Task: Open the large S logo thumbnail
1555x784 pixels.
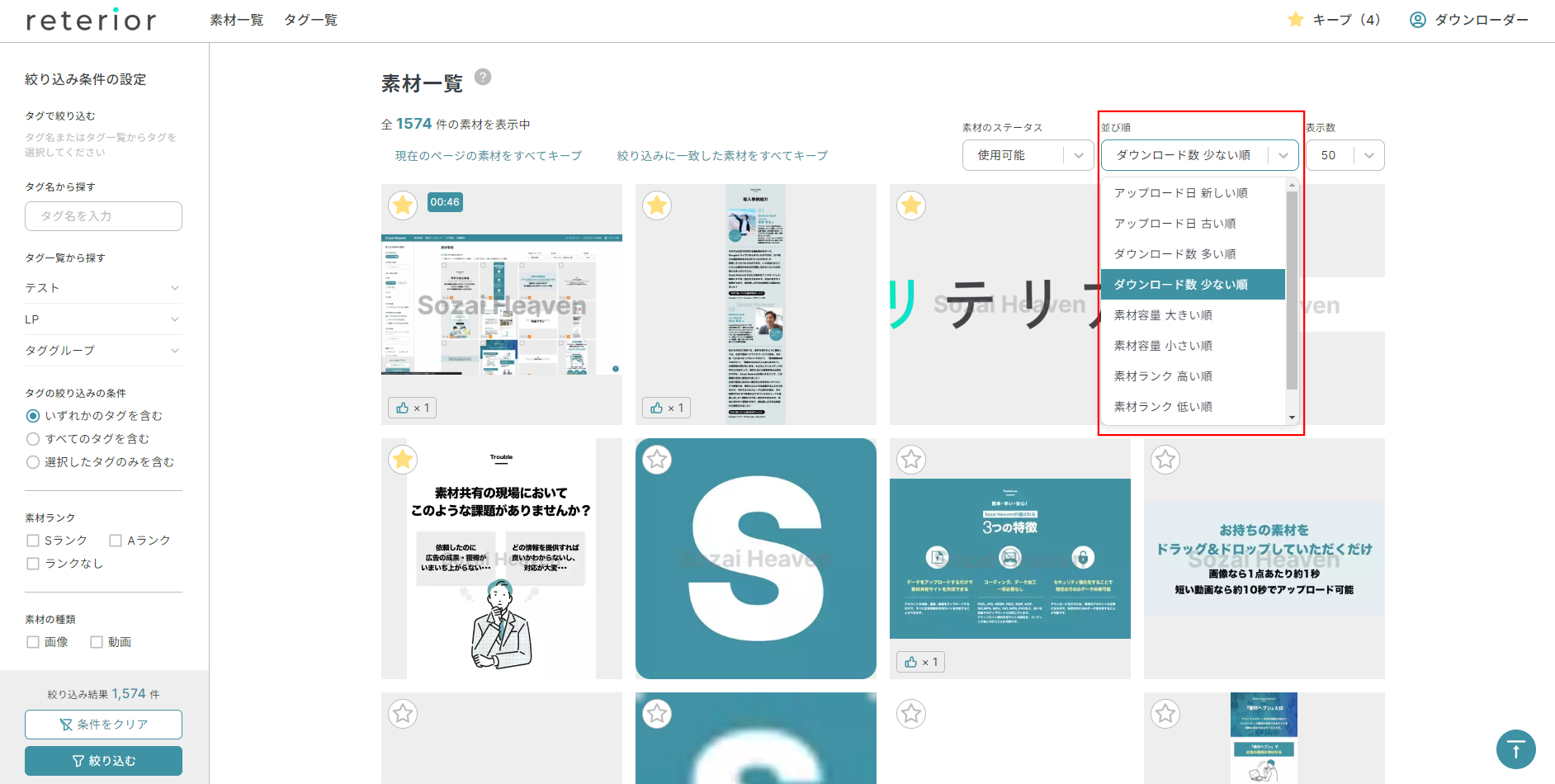Action: pos(756,559)
